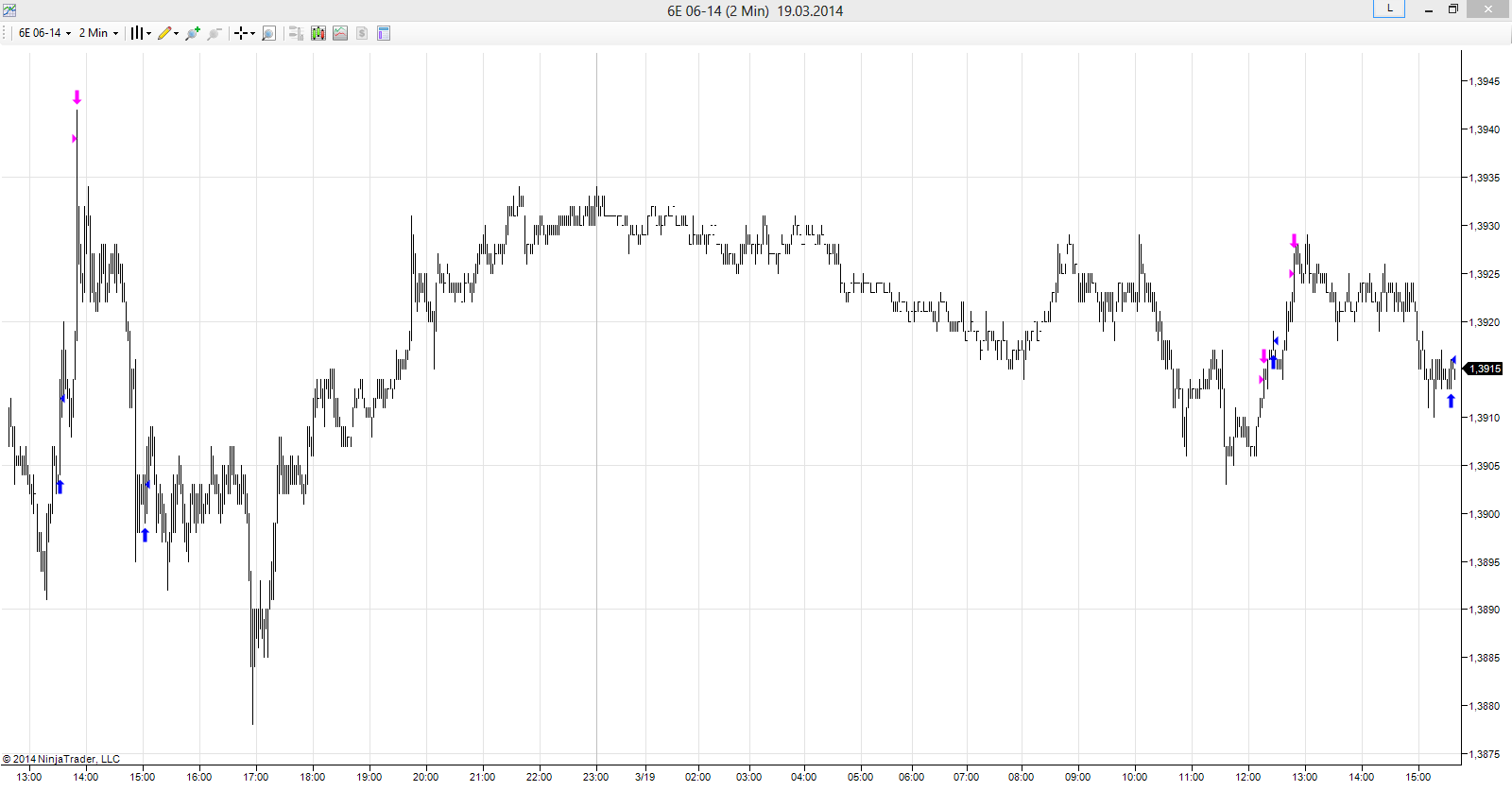Click the chart trader bars icon
The image size is (1512, 791).
tap(296, 33)
